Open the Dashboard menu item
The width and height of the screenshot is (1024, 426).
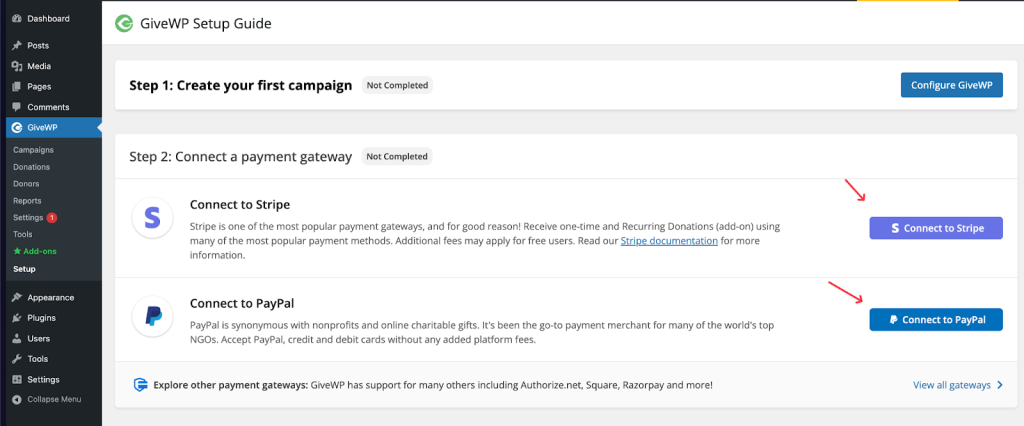[x=48, y=18]
